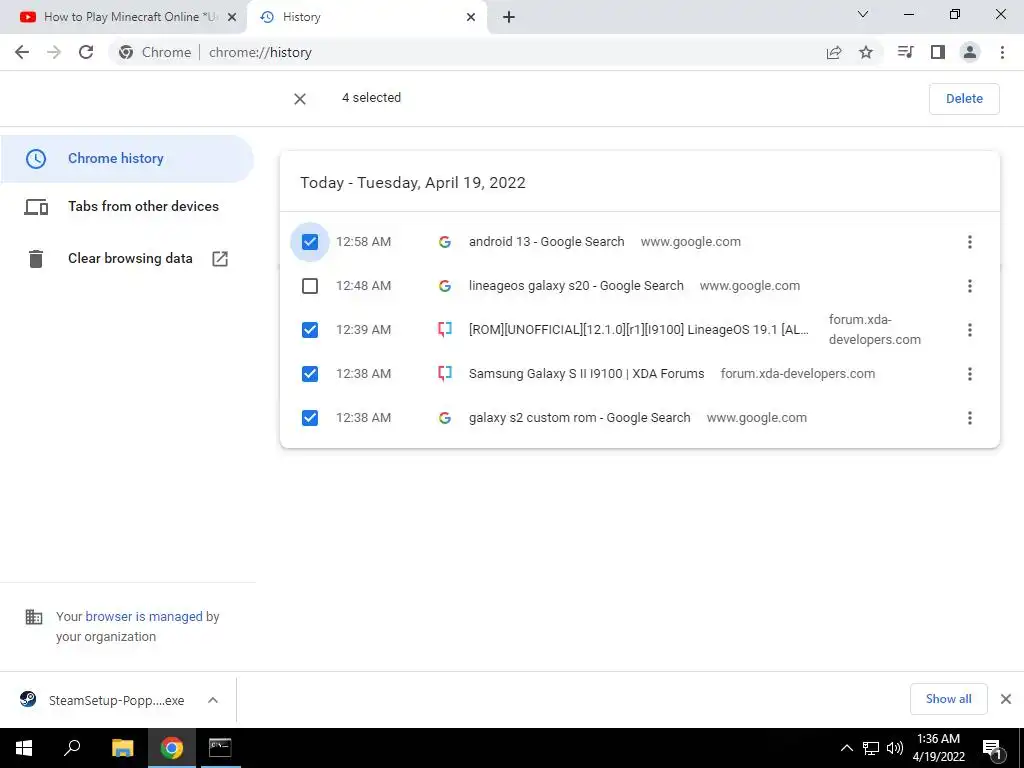1024x768 pixels.
Task: Open network status tray icon
Action: [x=871, y=748]
